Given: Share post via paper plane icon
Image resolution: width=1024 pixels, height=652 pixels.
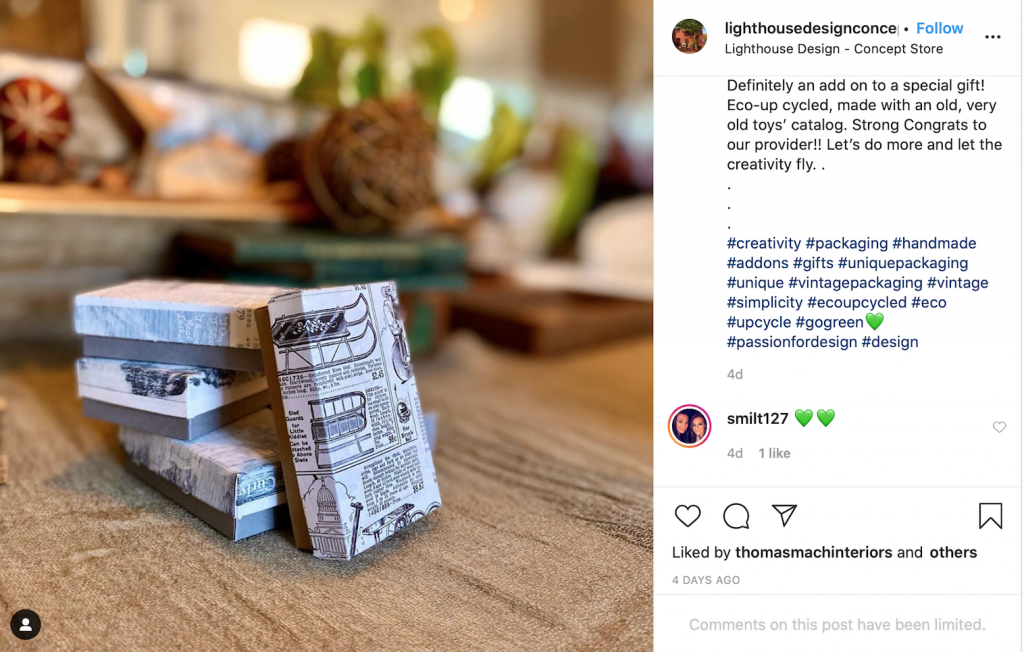Looking at the screenshot, I should tap(784, 515).
